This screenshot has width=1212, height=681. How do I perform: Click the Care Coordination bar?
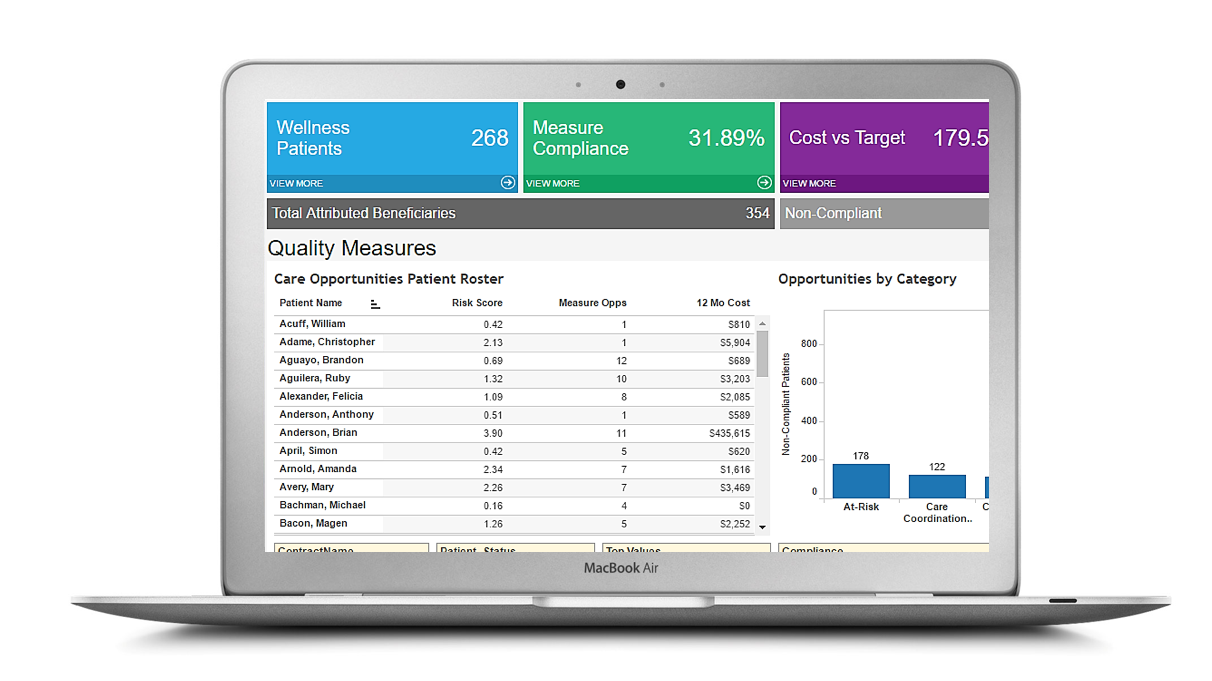tap(937, 487)
